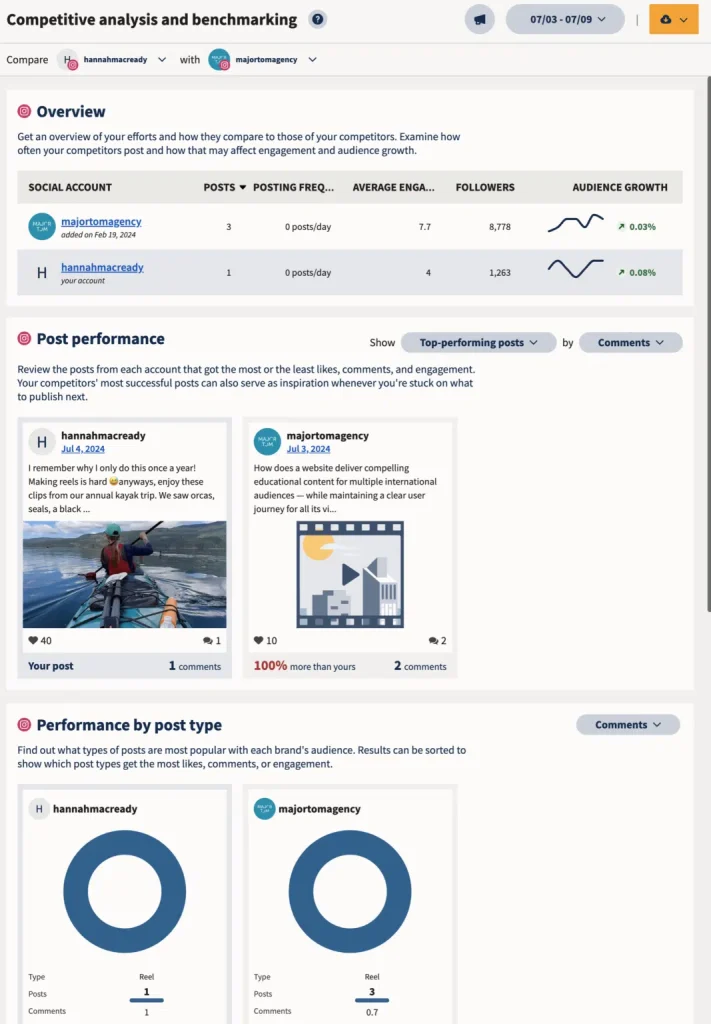Viewport: 711px width, 1024px height.
Task: Click the majortomagency avatar in Overview table
Action: click(x=42, y=227)
